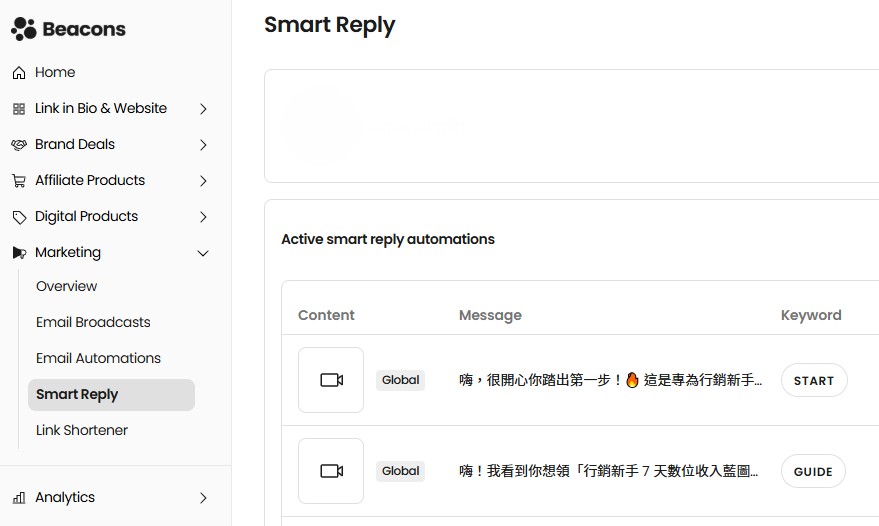Image resolution: width=879 pixels, height=526 pixels.
Task: Expand the Brand Deals chevron
Action: click(x=203, y=145)
